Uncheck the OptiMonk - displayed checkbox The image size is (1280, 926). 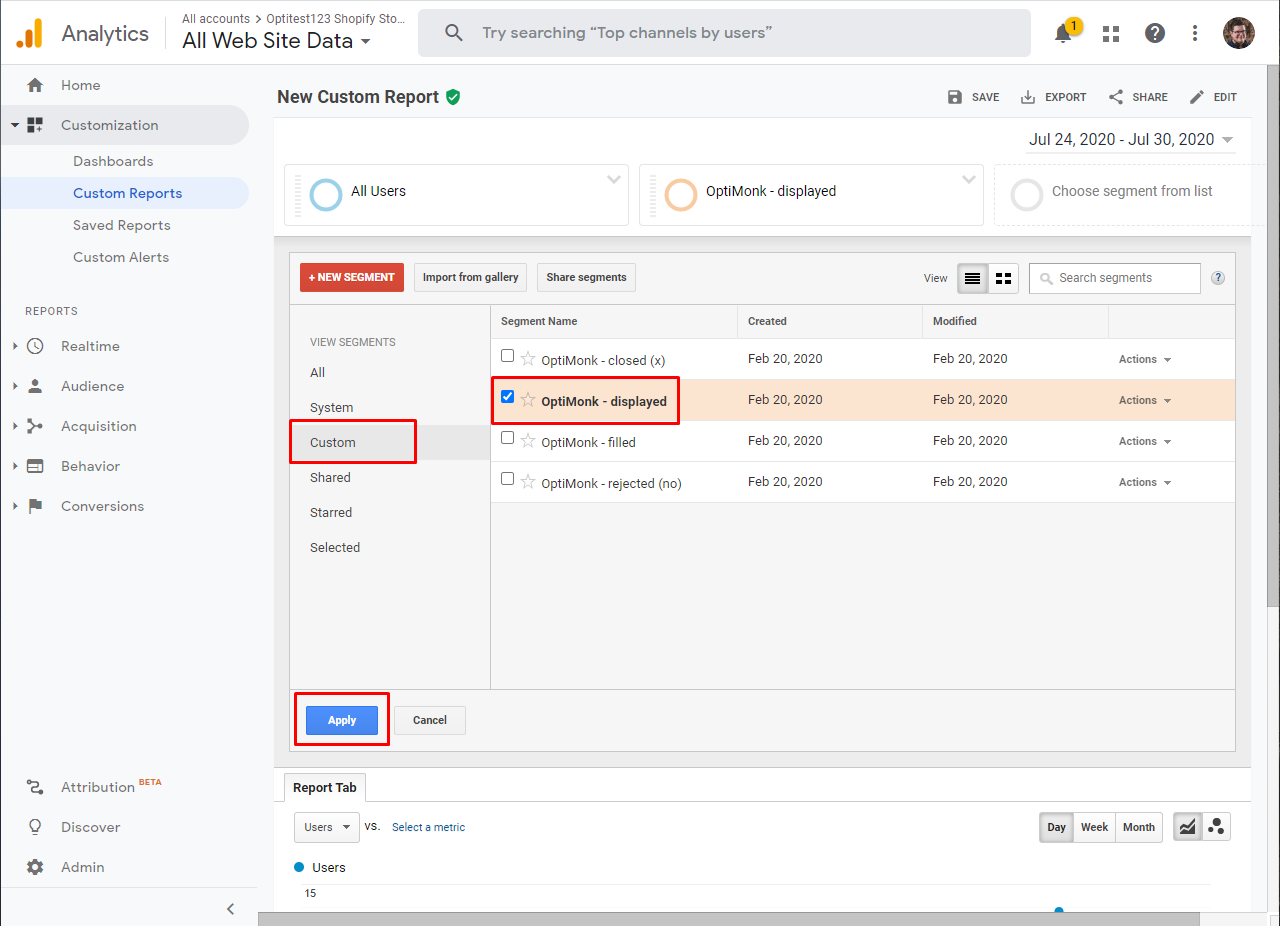(x=508, y=397)
